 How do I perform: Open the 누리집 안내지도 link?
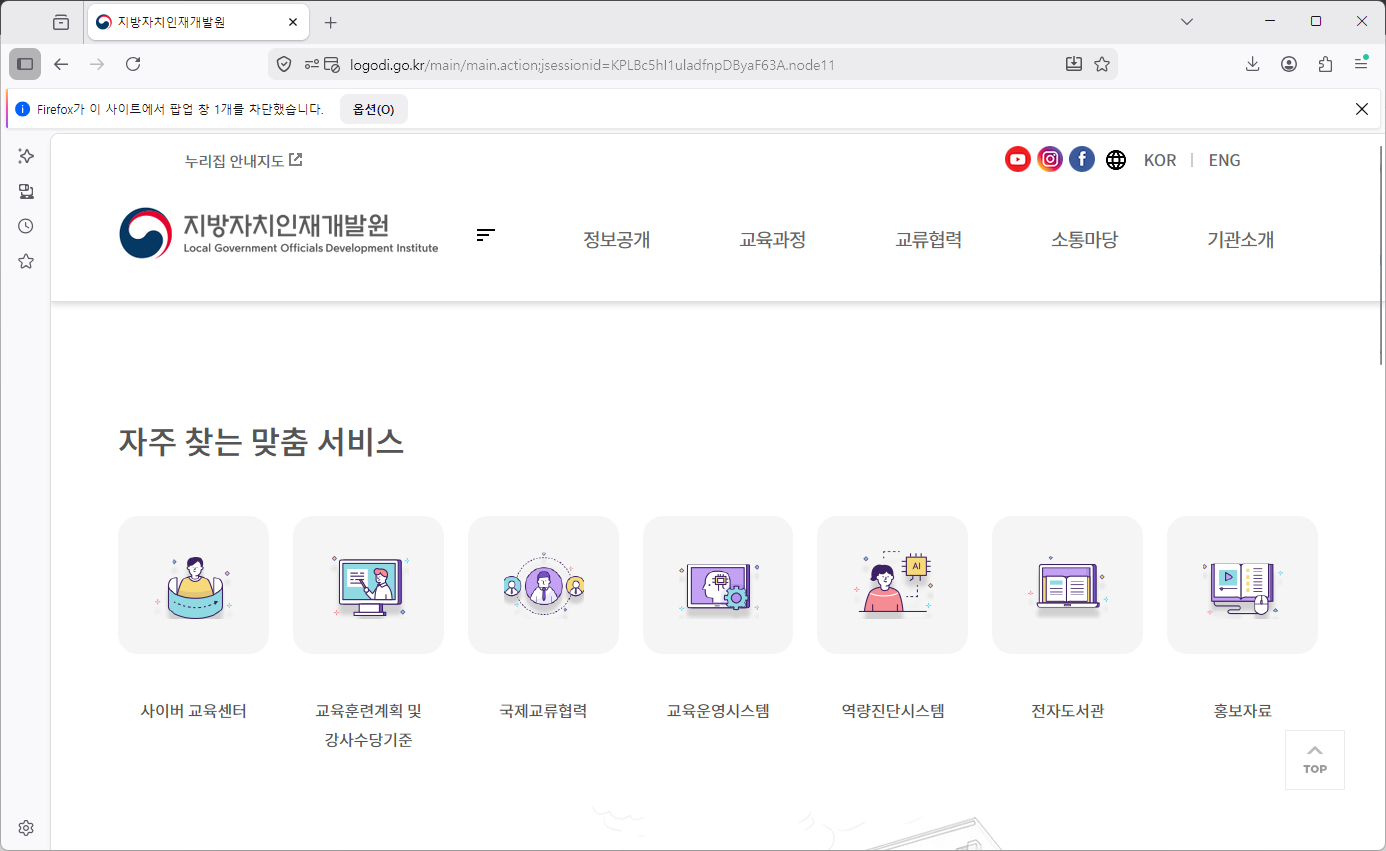coord(244,160)
